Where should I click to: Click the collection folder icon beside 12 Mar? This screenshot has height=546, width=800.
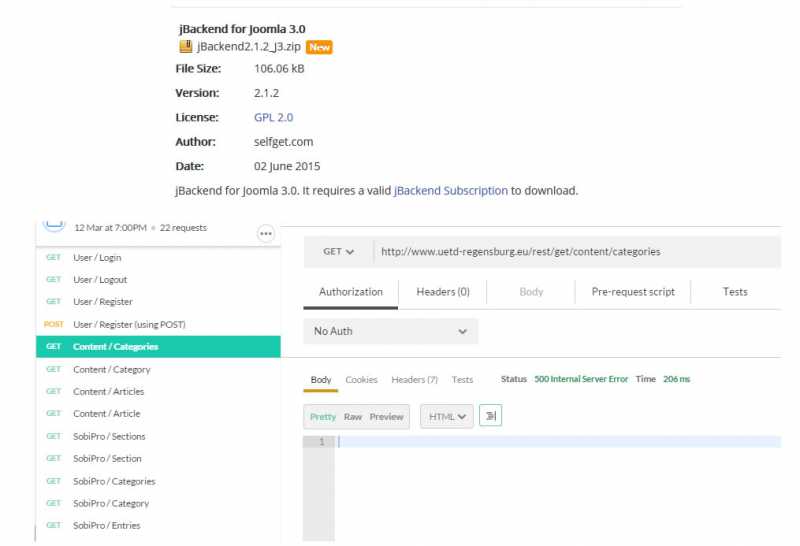pyautogui.click(x=54, y=225)
